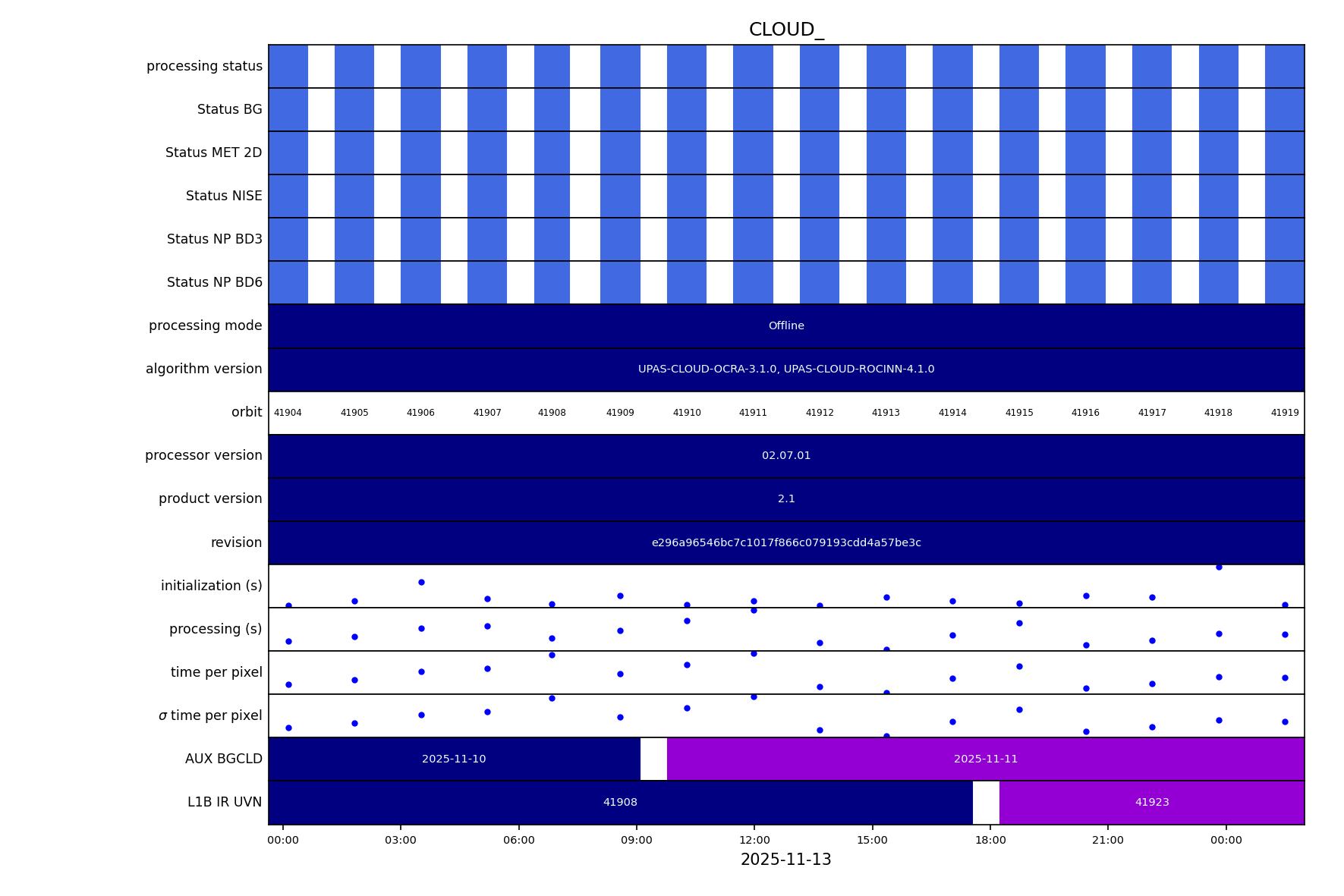Click the 02.07.01 processor version bar
Image resolution: width=1344 pixels, height=896 pixels.
(785, 456)
